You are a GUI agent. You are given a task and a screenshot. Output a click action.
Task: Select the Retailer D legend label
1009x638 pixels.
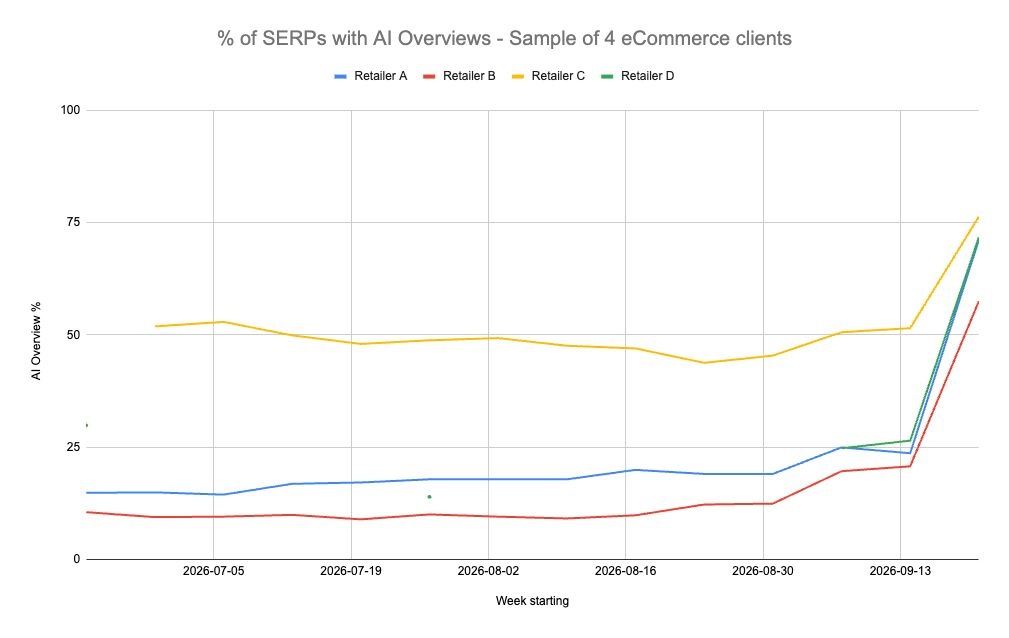pos(647,76)
